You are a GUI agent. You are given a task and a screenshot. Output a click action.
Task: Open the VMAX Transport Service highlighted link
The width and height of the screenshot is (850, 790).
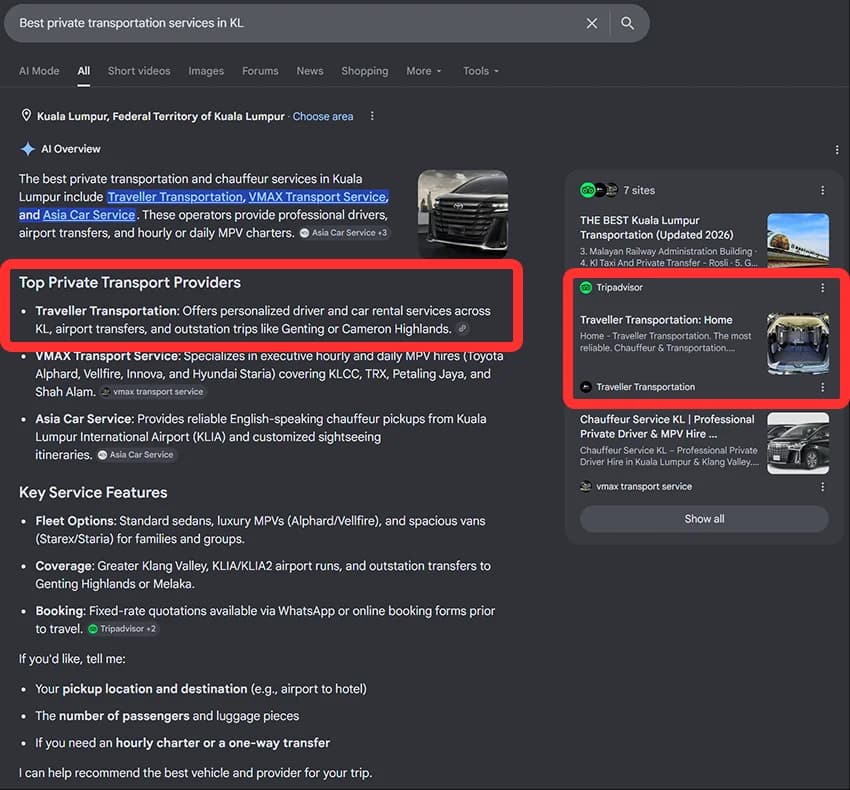pyautogui.click(x=318, y=197)
